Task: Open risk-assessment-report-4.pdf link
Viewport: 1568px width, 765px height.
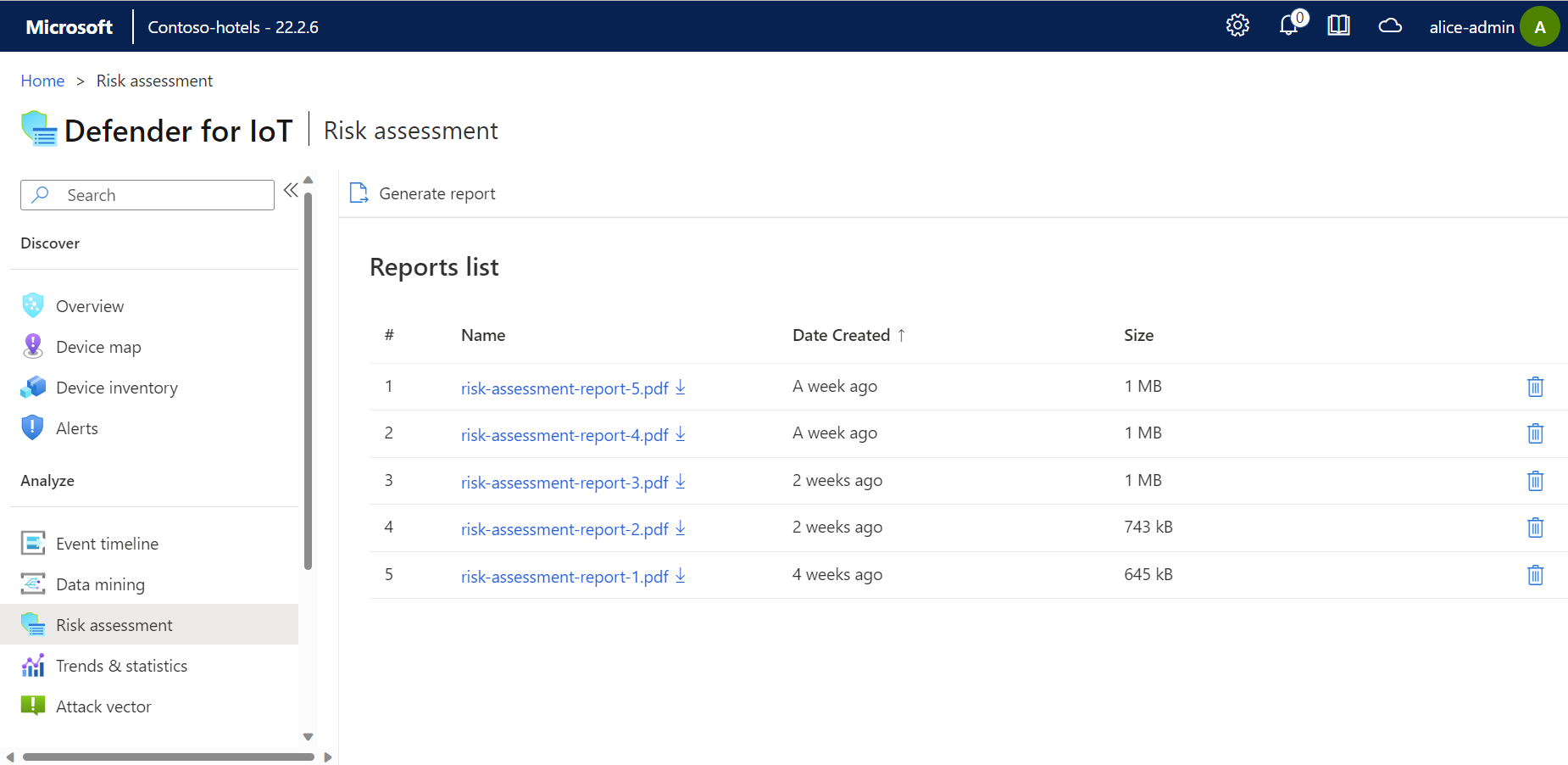Action: click(x=564, y=434)
